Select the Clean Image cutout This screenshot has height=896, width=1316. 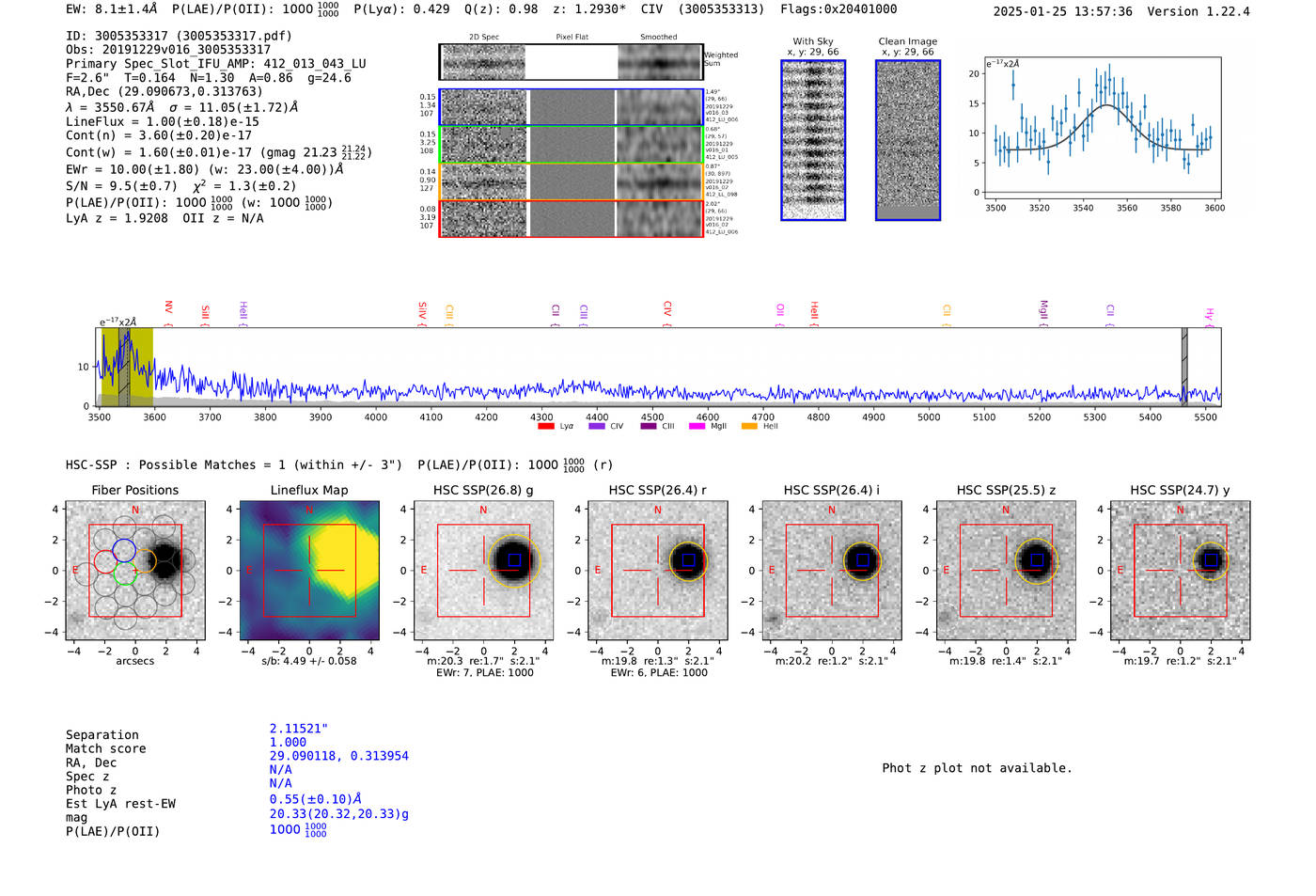[x=908, y=140]
